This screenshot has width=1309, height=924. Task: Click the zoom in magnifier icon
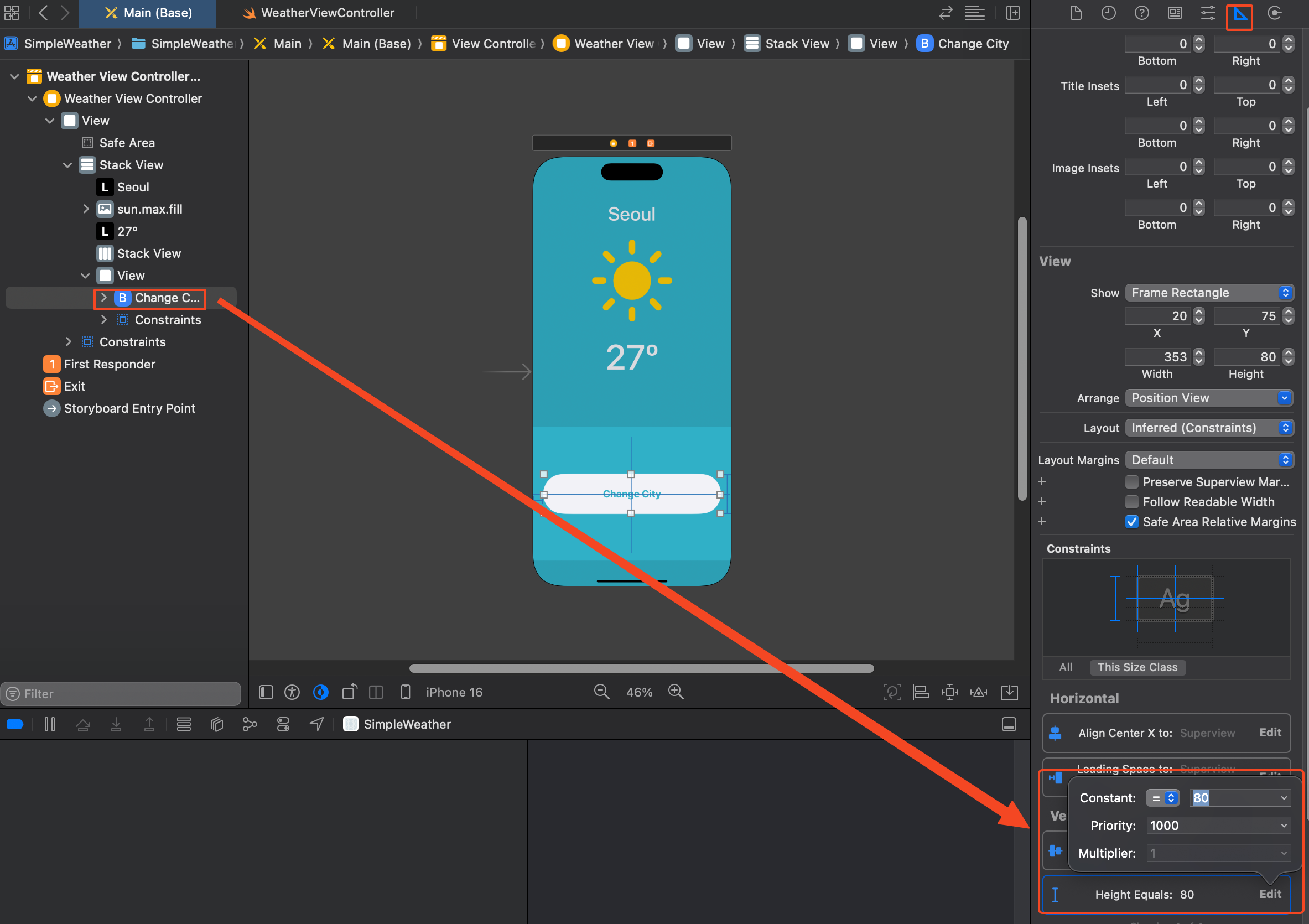676,692
